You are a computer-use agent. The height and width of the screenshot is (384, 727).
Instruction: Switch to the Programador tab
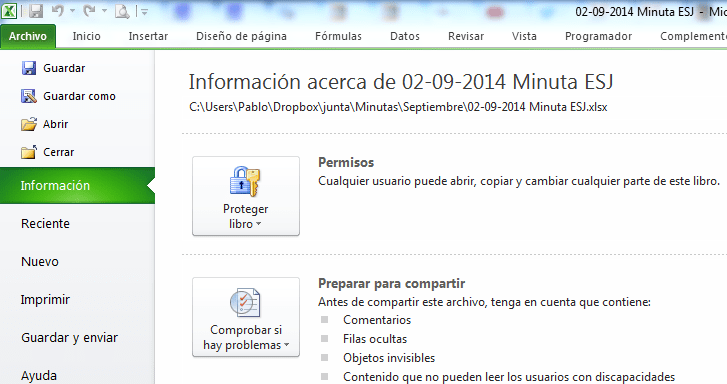click(598, 36)
